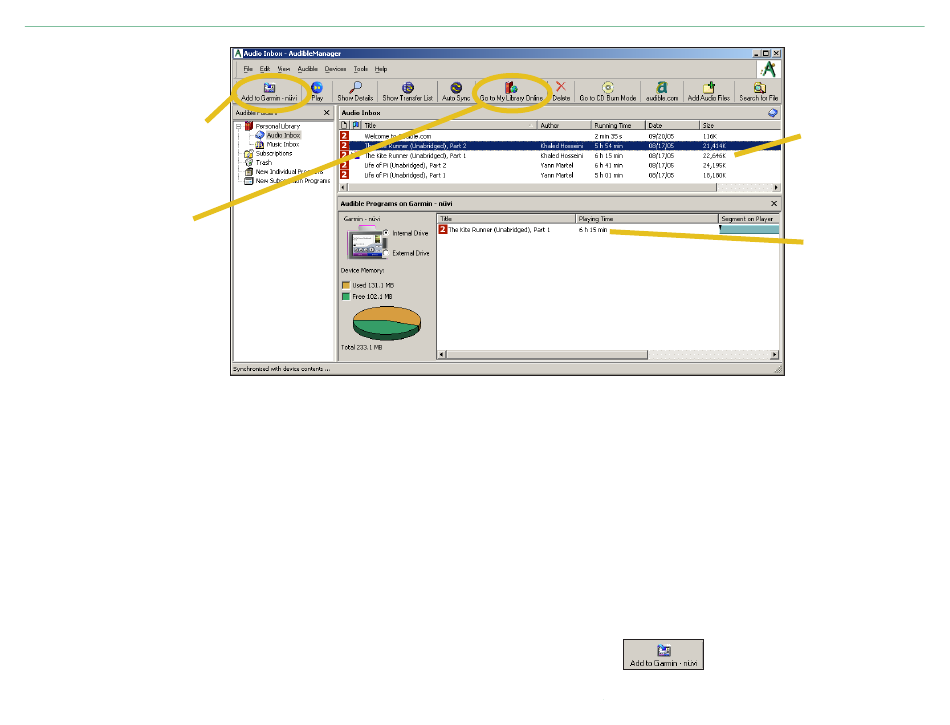Viewport: 950px width, 725px height.
Task: Select the External Drive radio button
Action: pyautogui.click(x=386, y=253)
